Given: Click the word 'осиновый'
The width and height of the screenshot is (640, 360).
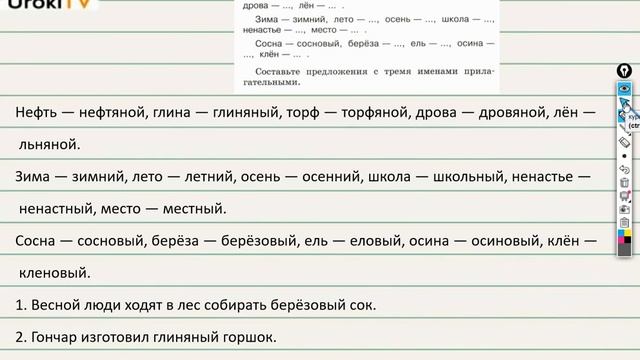Looking at the screenshot, I should 505,241.
